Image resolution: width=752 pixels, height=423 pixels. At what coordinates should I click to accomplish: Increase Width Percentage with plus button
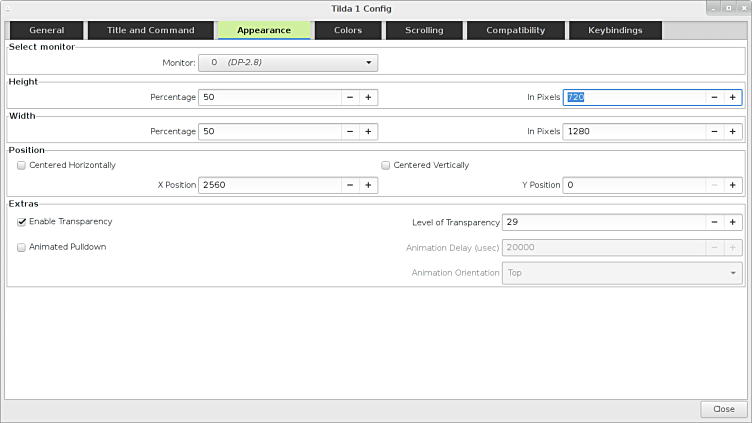[x=368, y=131]
